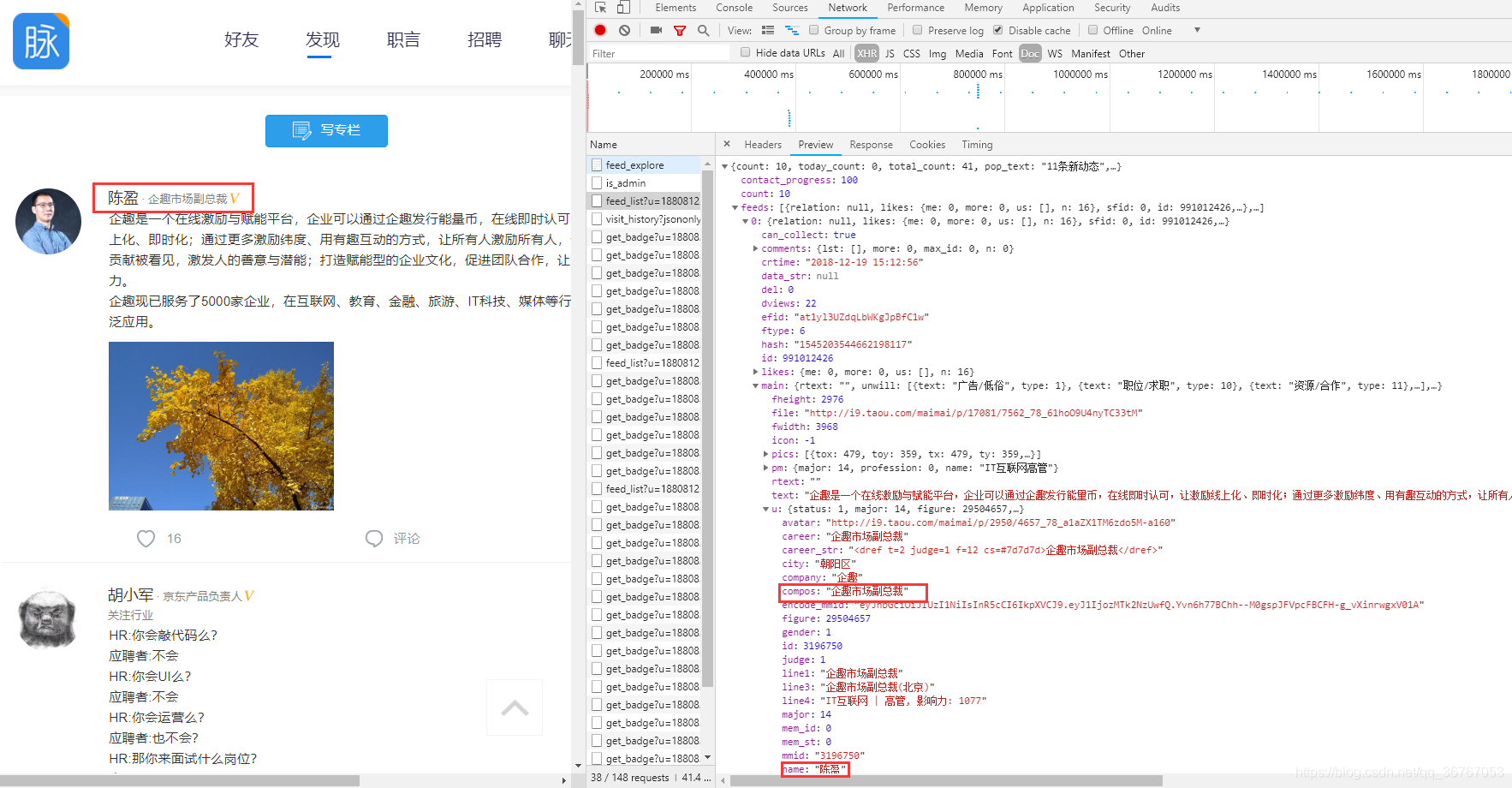1512x788 pixels.
Task: Go to 招聘 navigation link
Action: (485, 39)
